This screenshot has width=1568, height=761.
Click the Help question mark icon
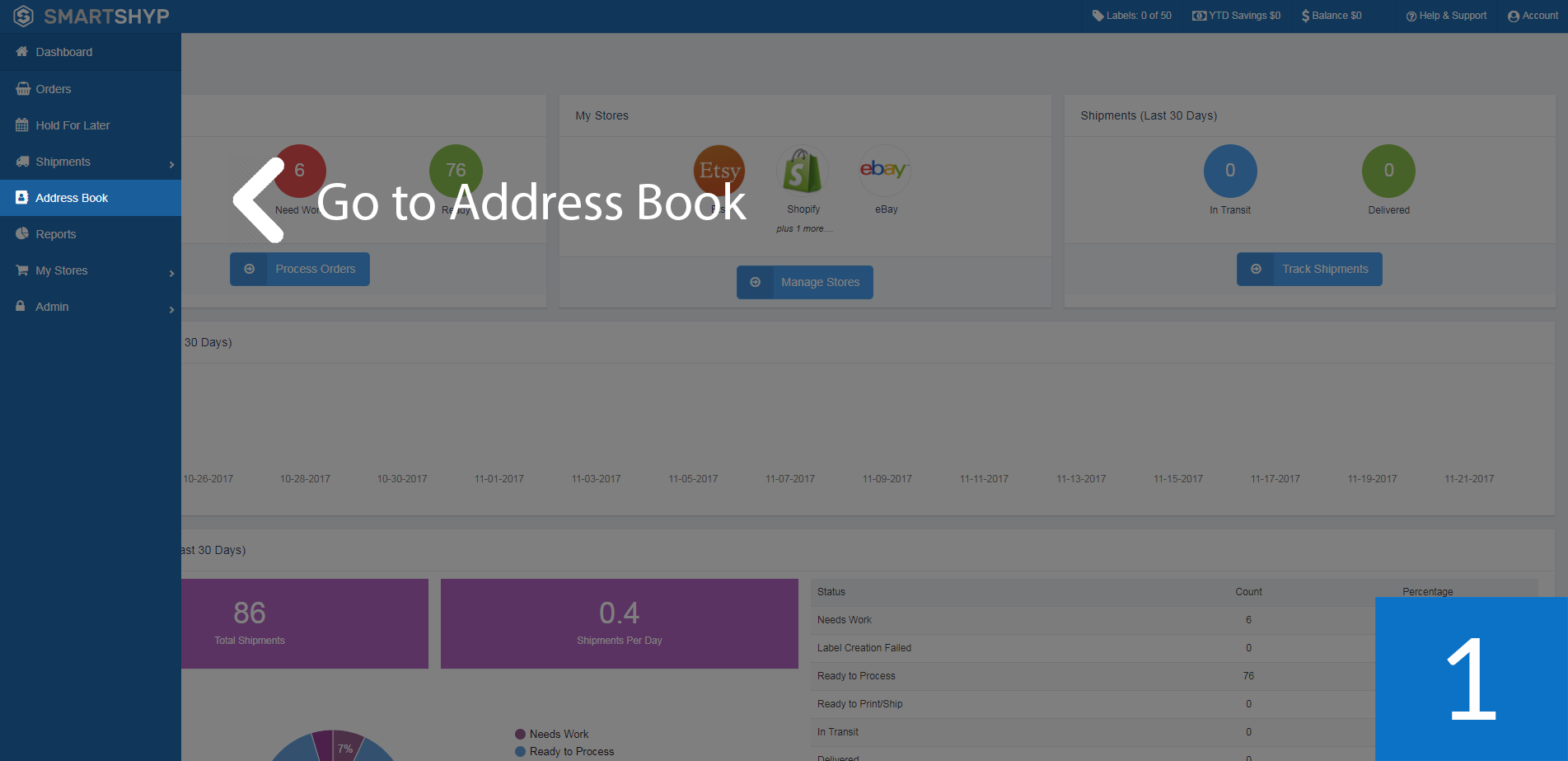1411,16
